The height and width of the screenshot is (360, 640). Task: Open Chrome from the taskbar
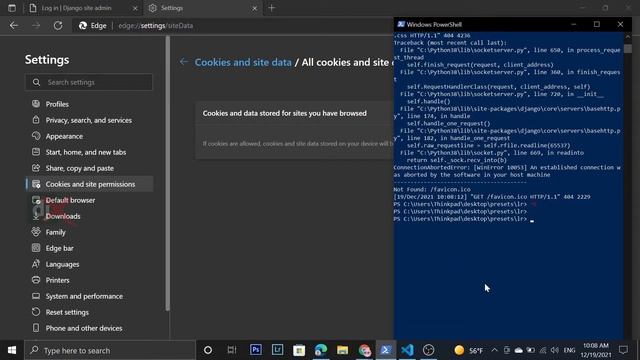click(364, 350)
